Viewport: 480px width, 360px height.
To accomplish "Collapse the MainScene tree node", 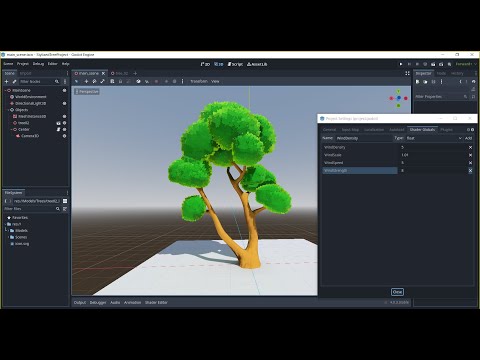I will (5, 90).
